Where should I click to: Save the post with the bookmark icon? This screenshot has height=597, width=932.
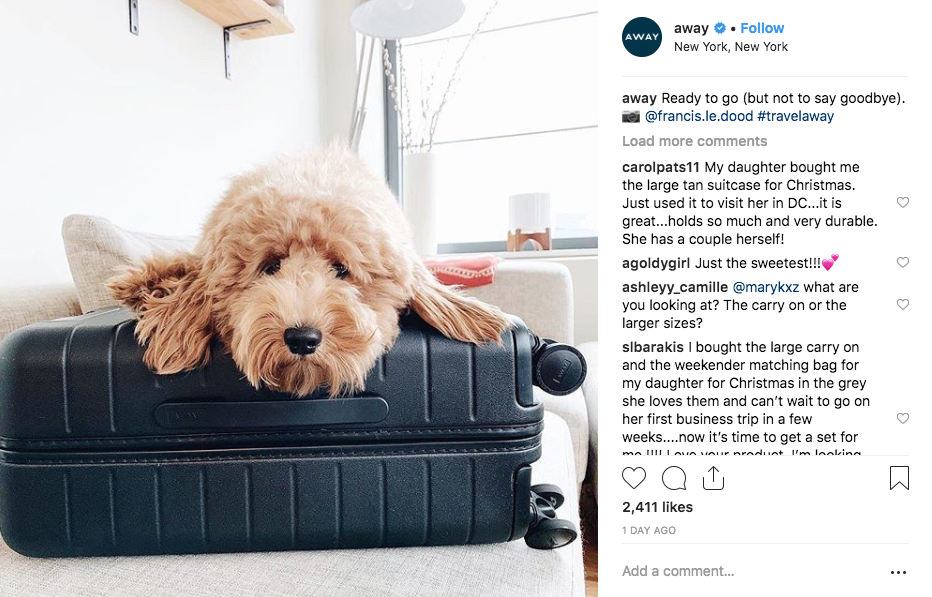pos(899,478)
